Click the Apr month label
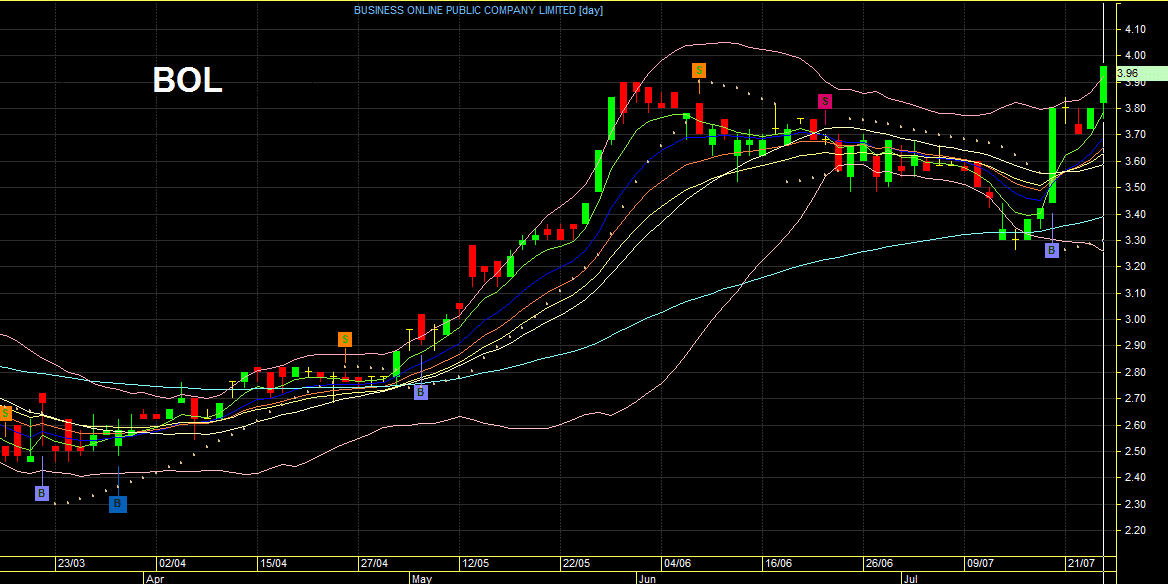The width and height of the screenshot is (1168, 584). tap(154, 578)
